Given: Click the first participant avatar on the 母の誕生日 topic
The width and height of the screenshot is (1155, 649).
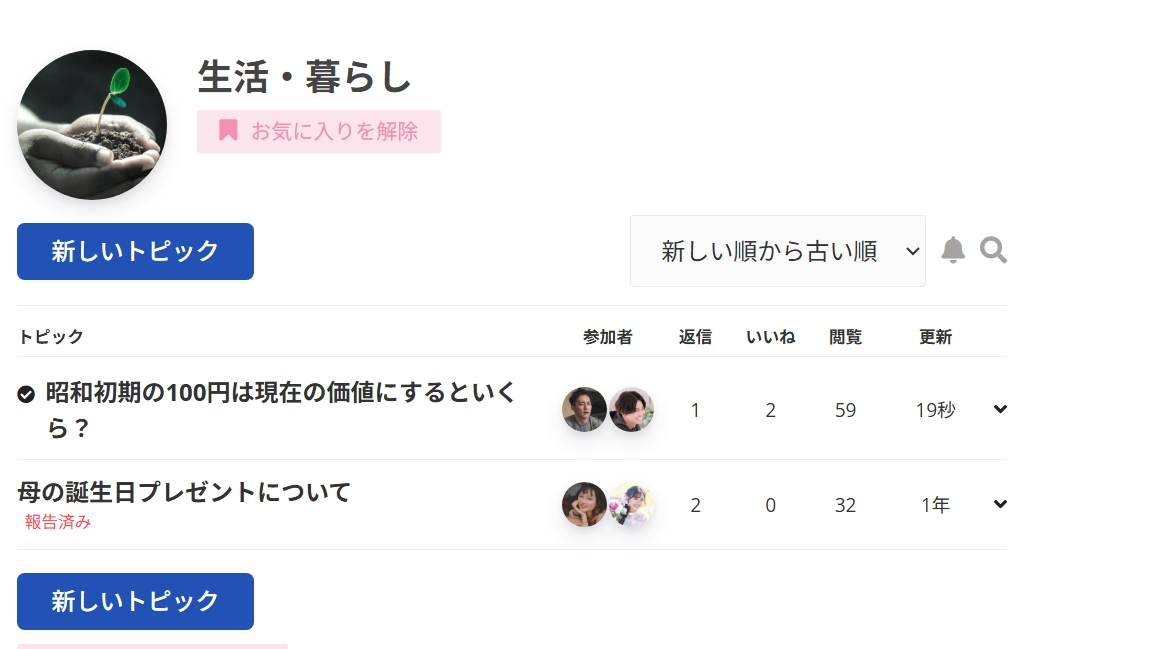Looking at the screenshot, I should pos(584,505).
